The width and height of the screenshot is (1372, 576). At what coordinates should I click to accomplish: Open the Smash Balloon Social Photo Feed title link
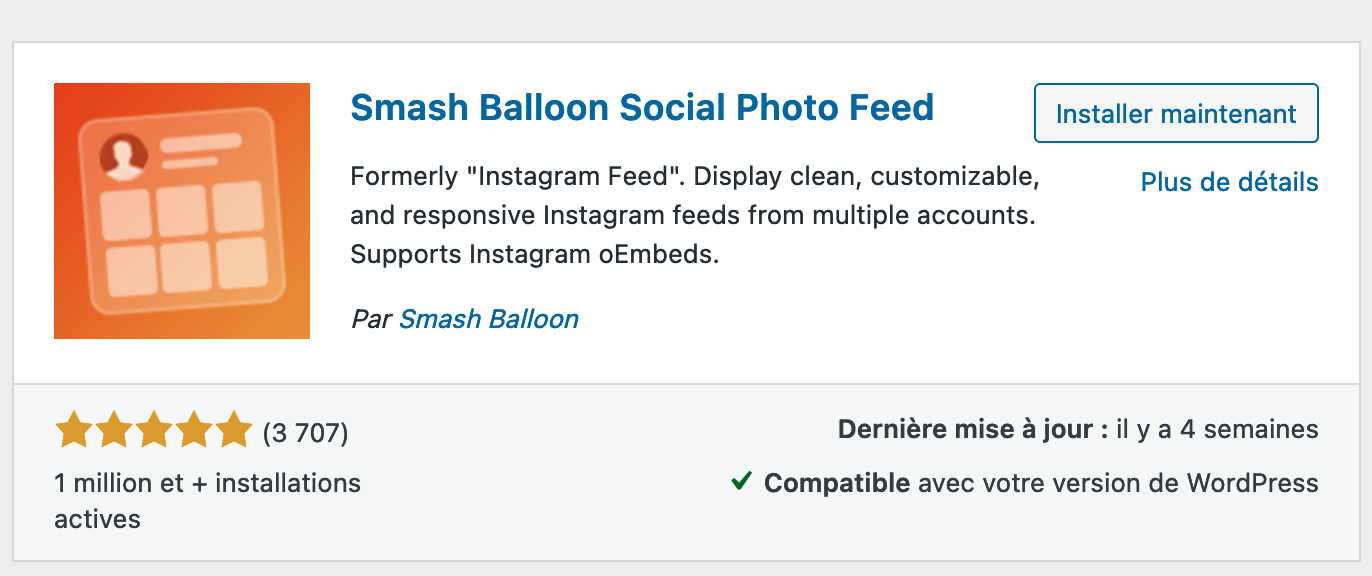coord(642,108)
